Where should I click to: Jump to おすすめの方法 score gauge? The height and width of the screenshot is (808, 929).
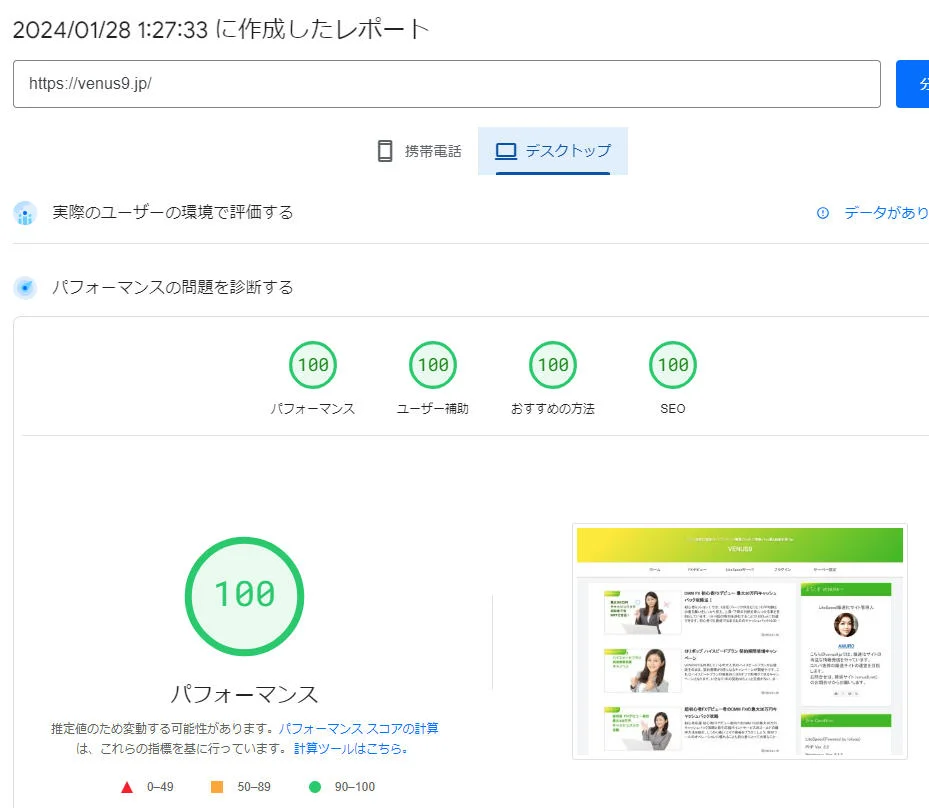(553, 366)
